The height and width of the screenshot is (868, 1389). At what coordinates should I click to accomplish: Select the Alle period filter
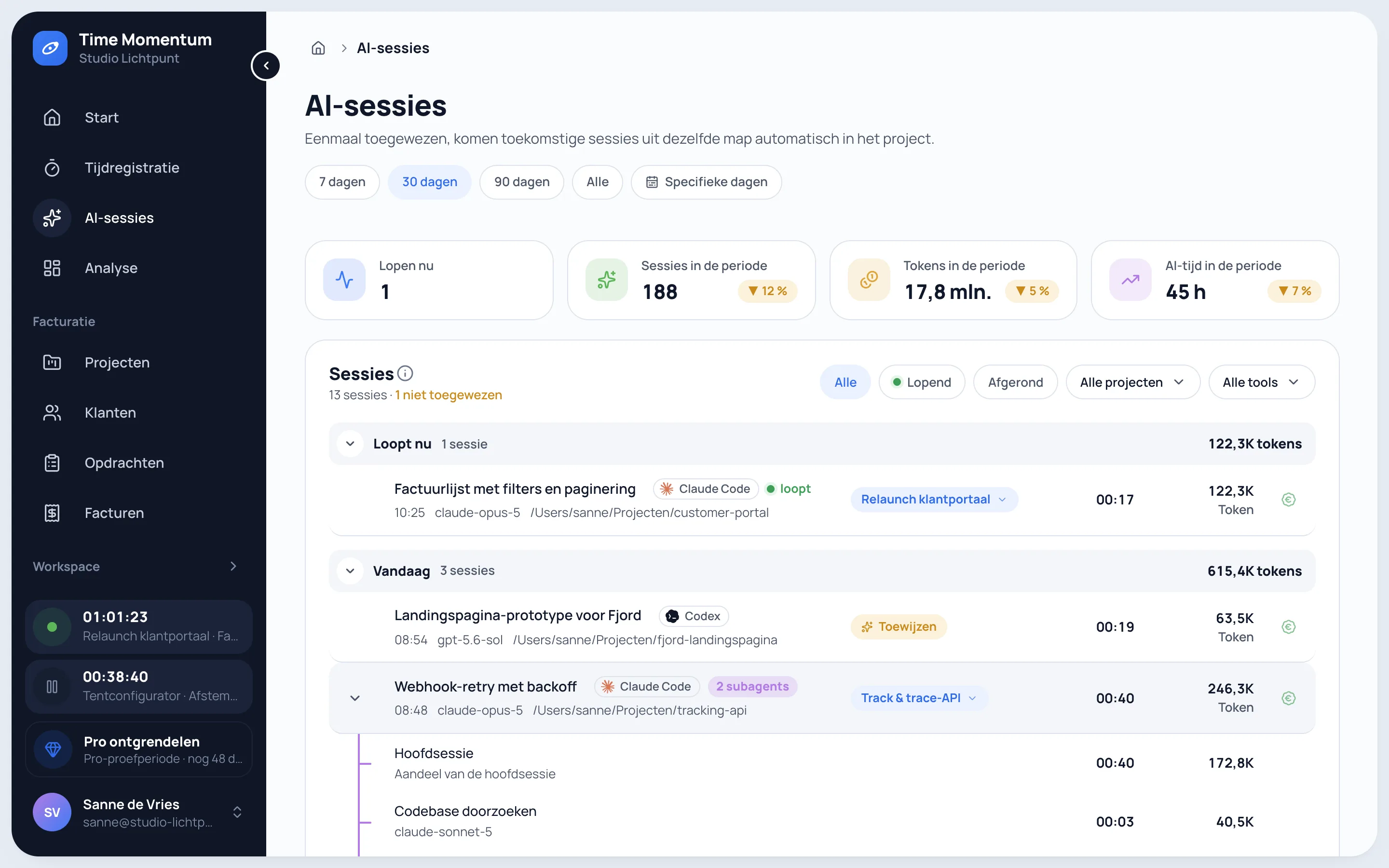pos(598,182)
